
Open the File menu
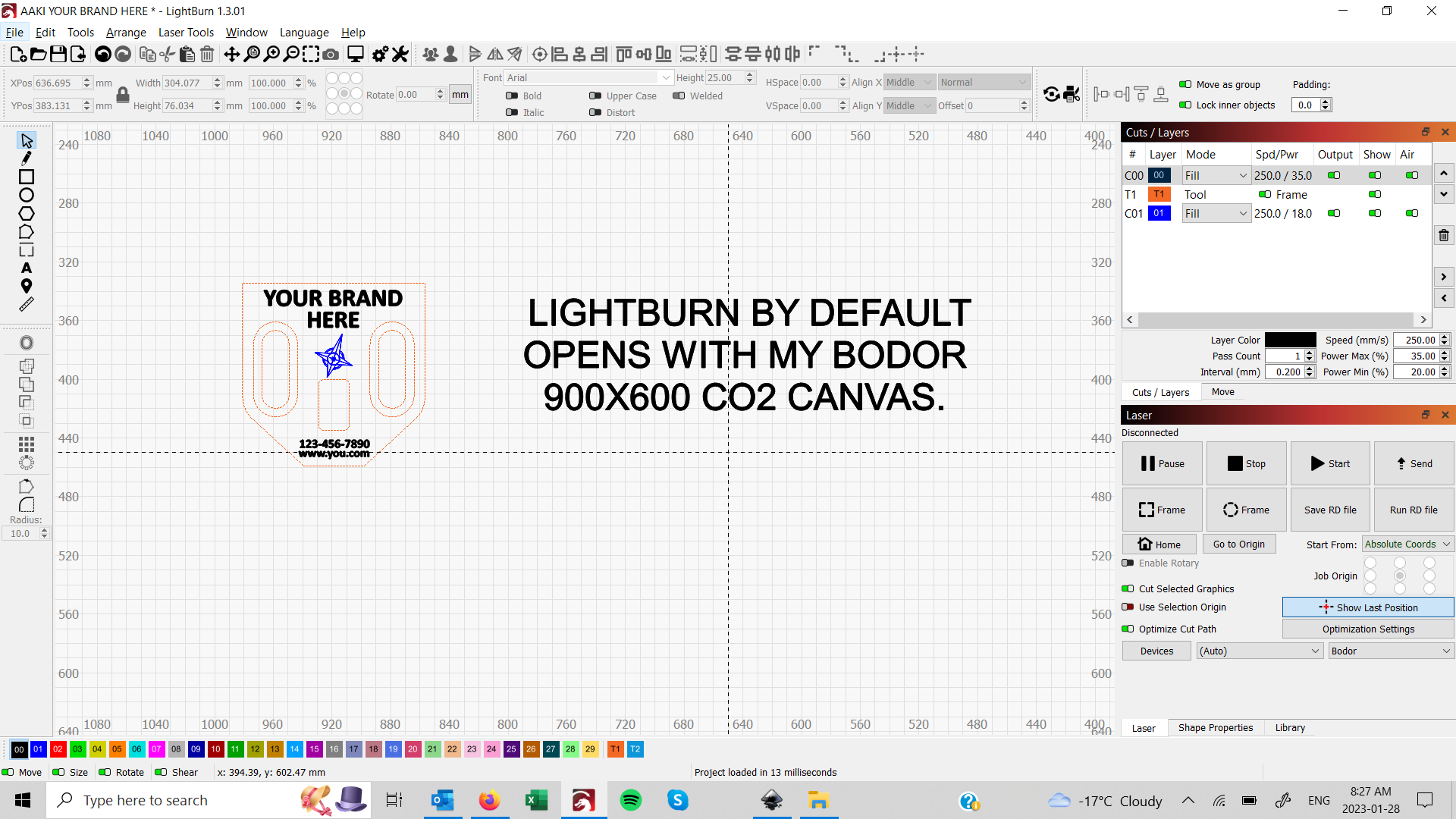pyautogui.click(x=14, y=32)
